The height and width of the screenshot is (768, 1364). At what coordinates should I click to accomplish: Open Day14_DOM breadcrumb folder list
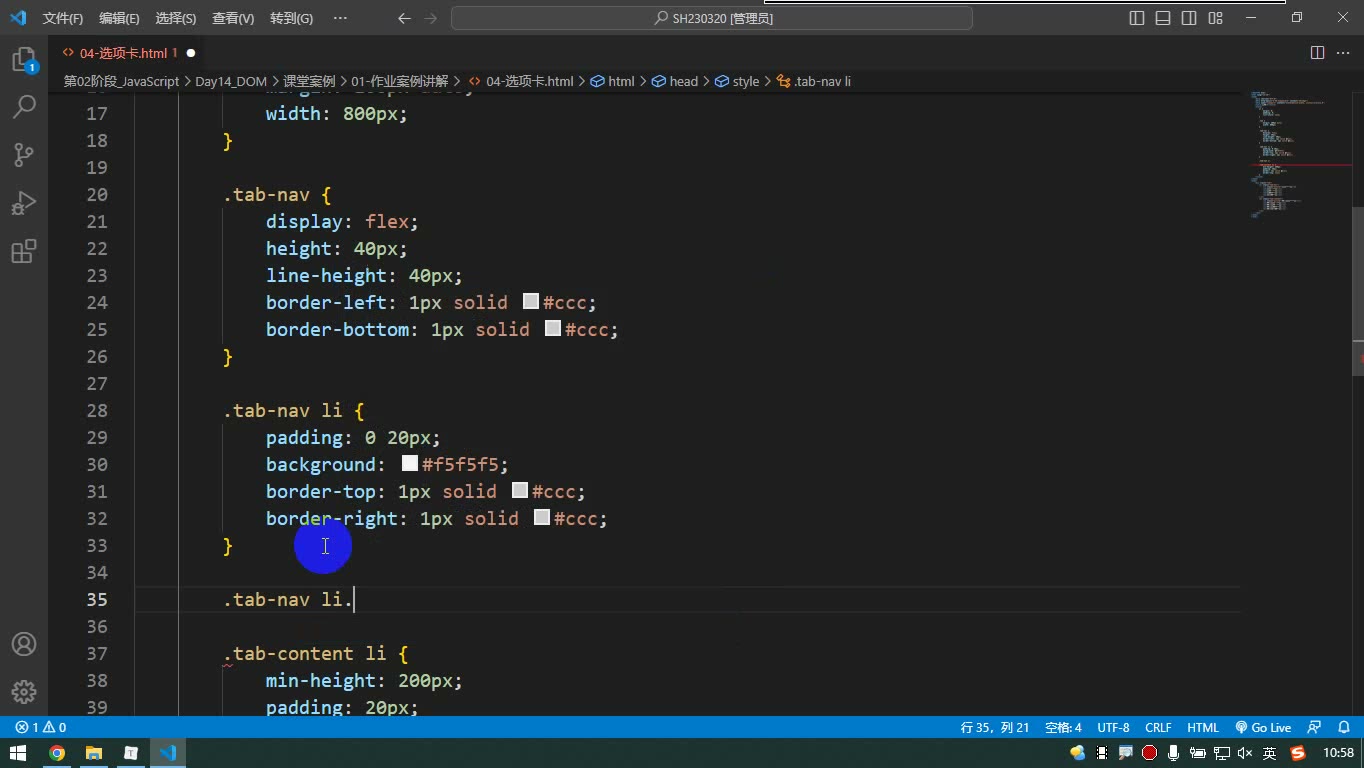click(231, 81)
